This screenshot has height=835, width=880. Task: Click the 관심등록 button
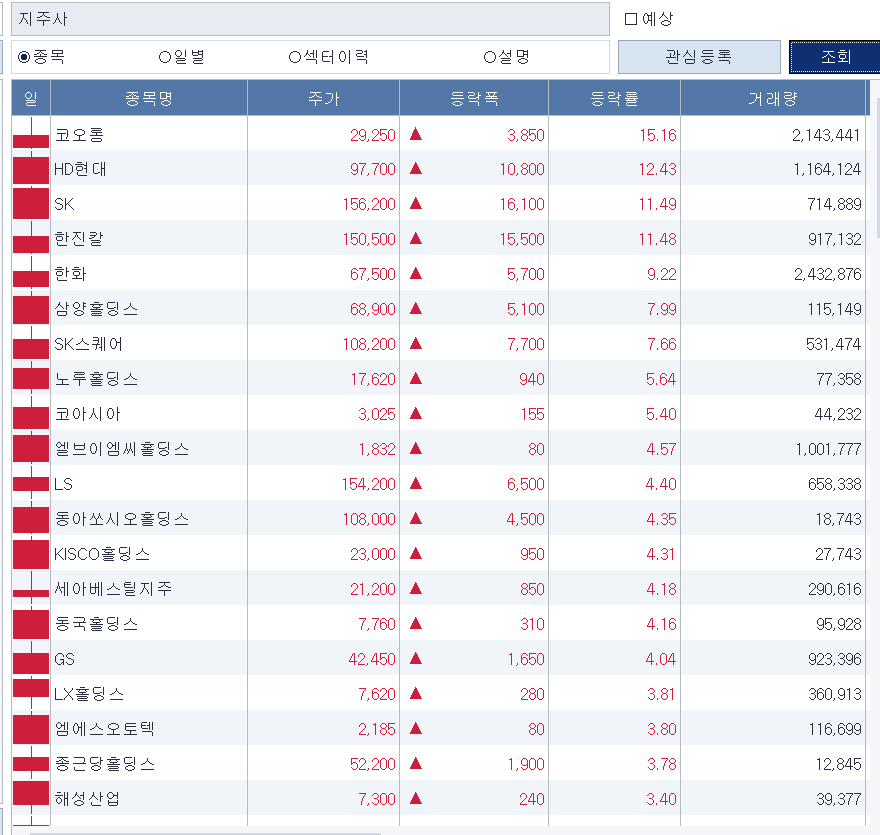pyautogui.click(x=699, y=57)
